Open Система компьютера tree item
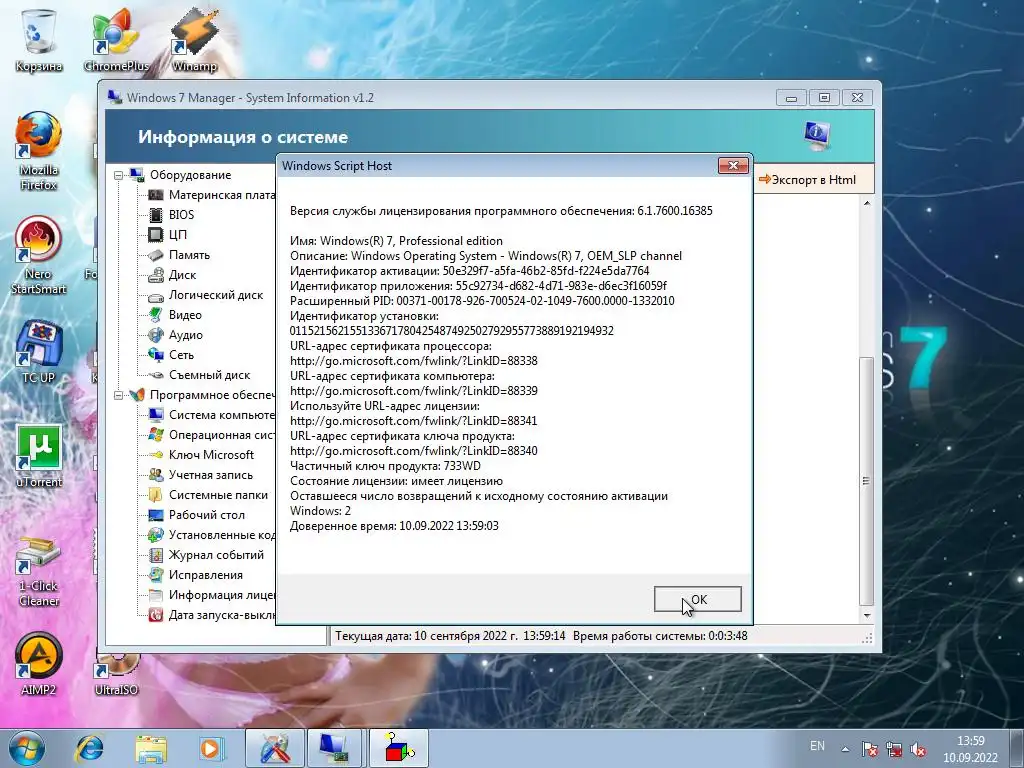The image size is (1024, 768). (x=221, y=415)
